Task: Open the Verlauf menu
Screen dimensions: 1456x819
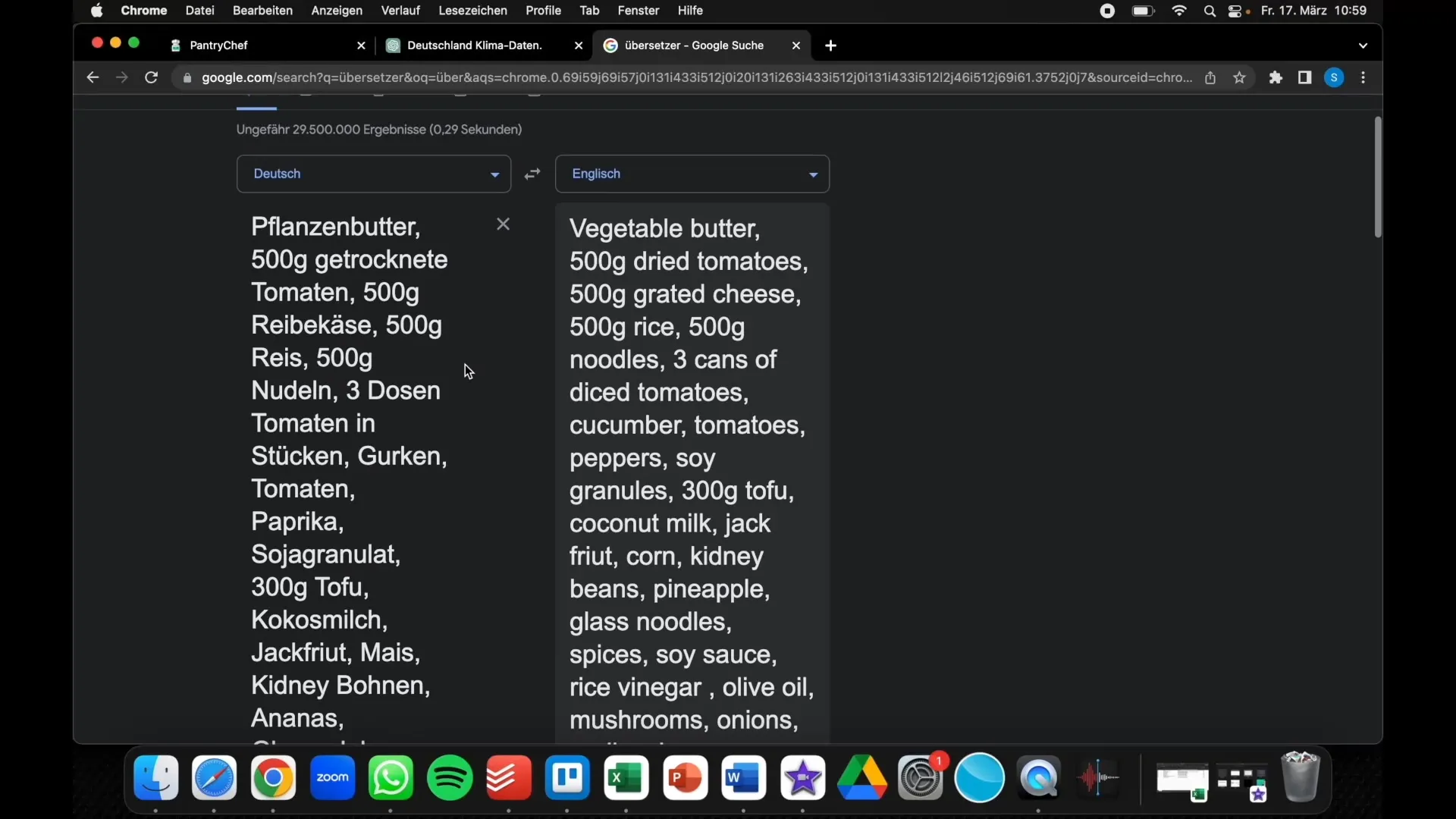Action: [400, 11]
